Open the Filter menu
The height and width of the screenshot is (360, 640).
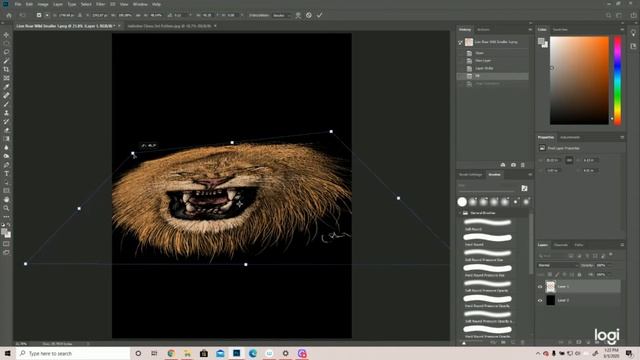(x=100, y=4)
